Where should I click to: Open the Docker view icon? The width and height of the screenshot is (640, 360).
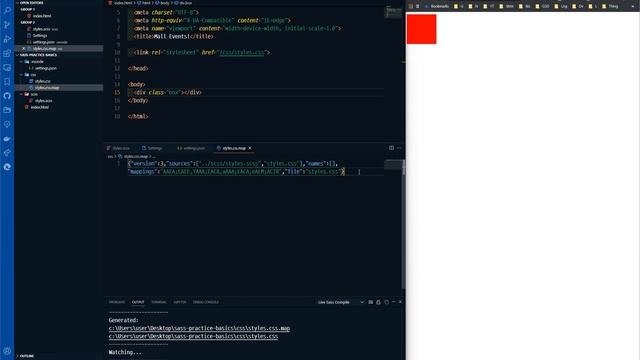coord(7,138)
